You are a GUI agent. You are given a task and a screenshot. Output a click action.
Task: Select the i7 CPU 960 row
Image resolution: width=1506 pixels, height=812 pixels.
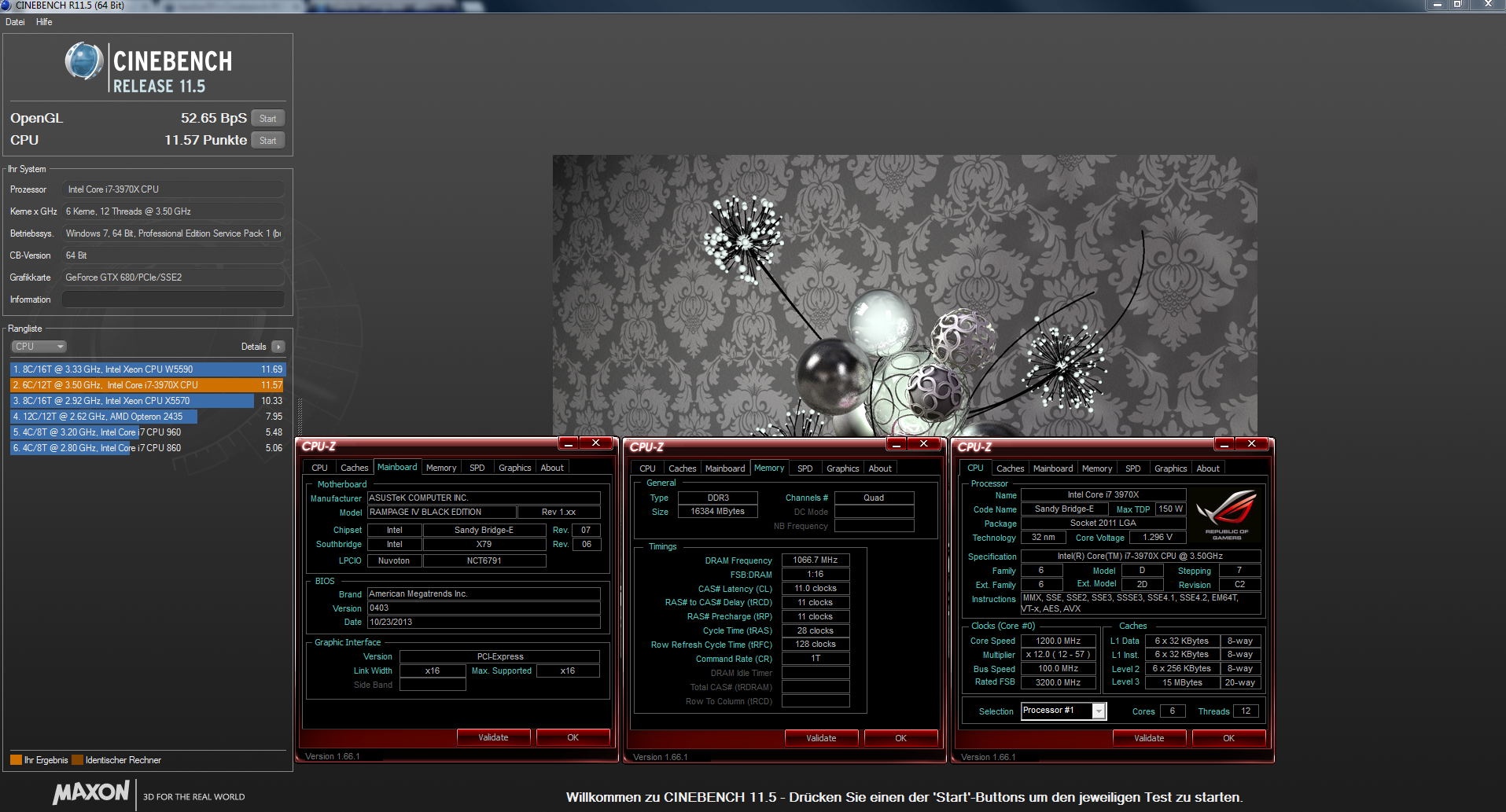click(147, 432)
